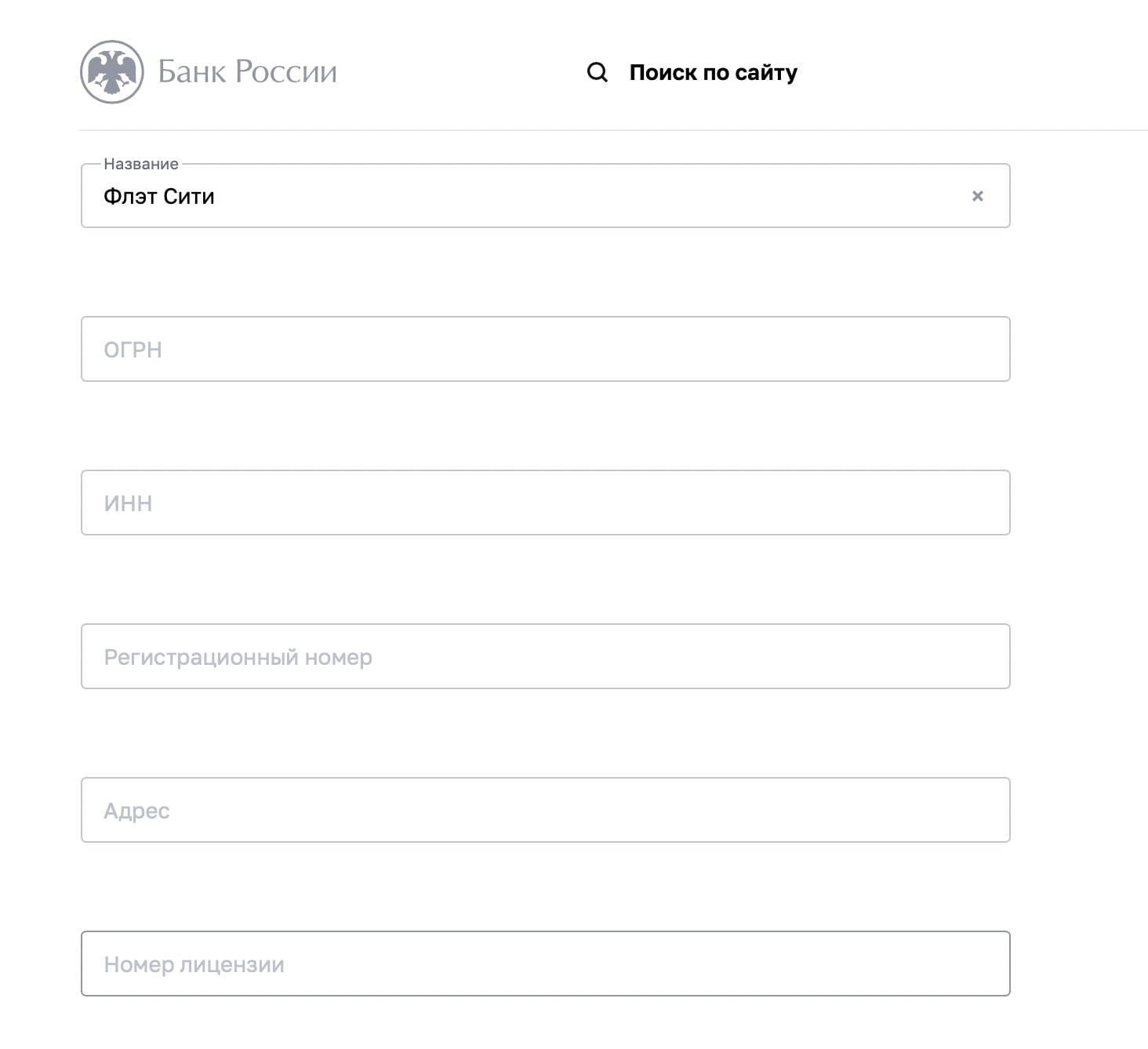Select the Номер лицензии input field

(545, 964)
